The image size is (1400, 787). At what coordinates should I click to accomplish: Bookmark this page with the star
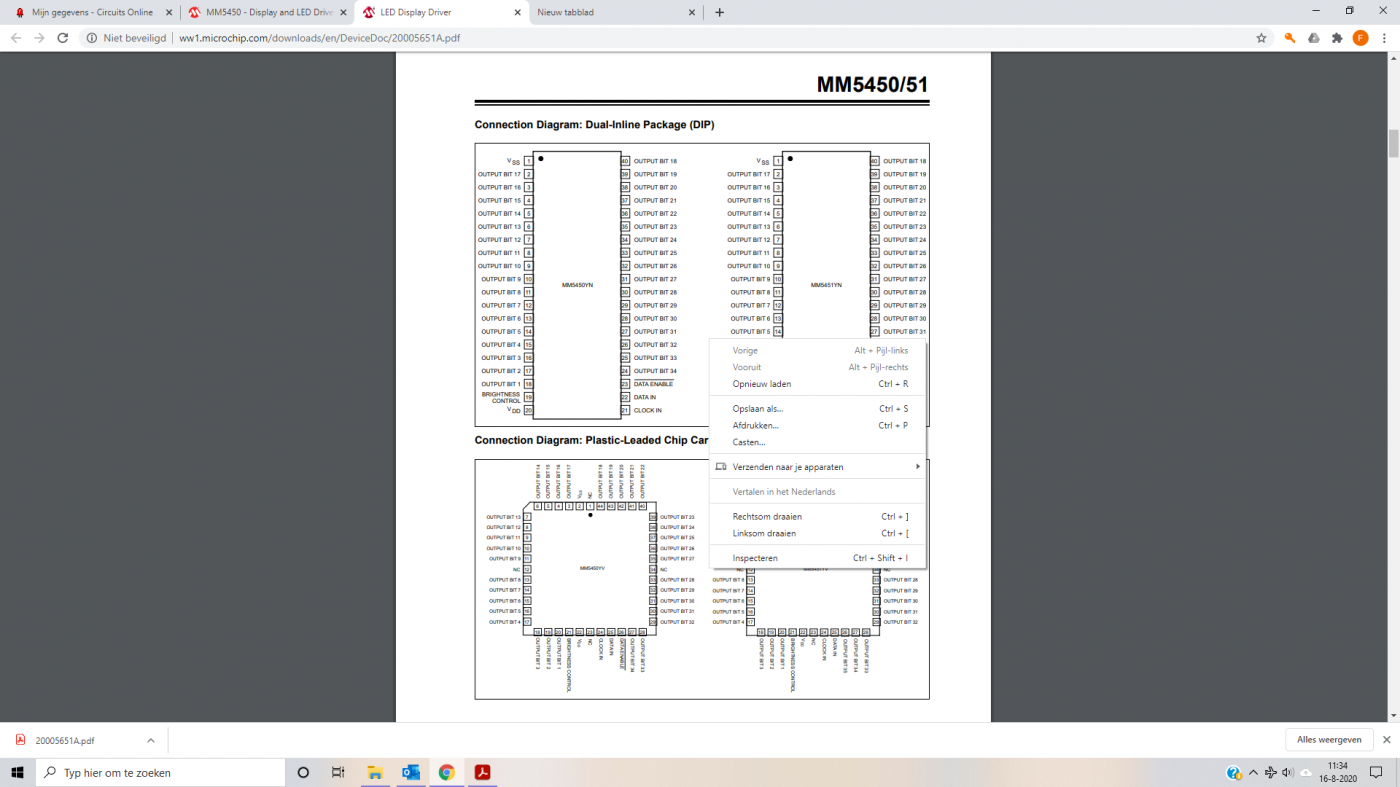click(x=1261, y=38)
